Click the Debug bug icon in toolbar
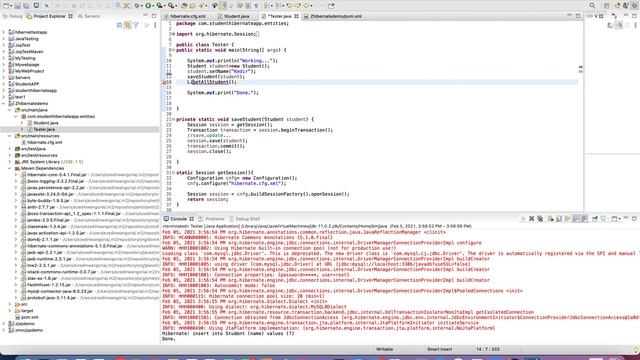 (137, 6)
